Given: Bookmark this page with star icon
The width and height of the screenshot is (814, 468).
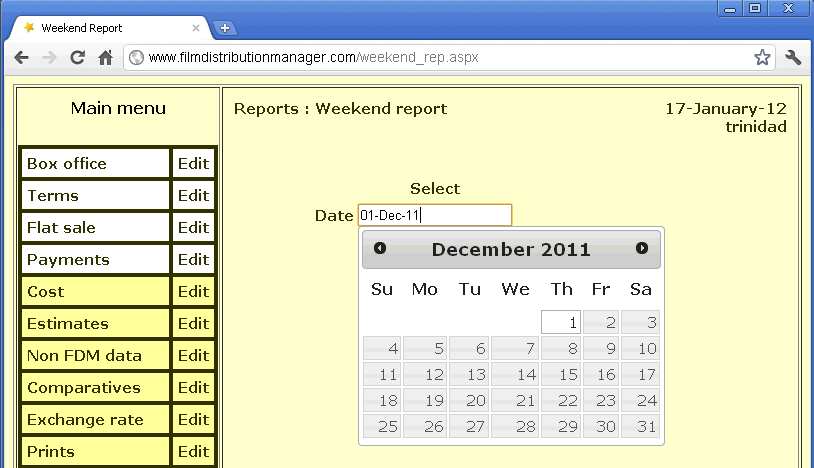Looking at the screenshot, I should [x=762, y=58].
